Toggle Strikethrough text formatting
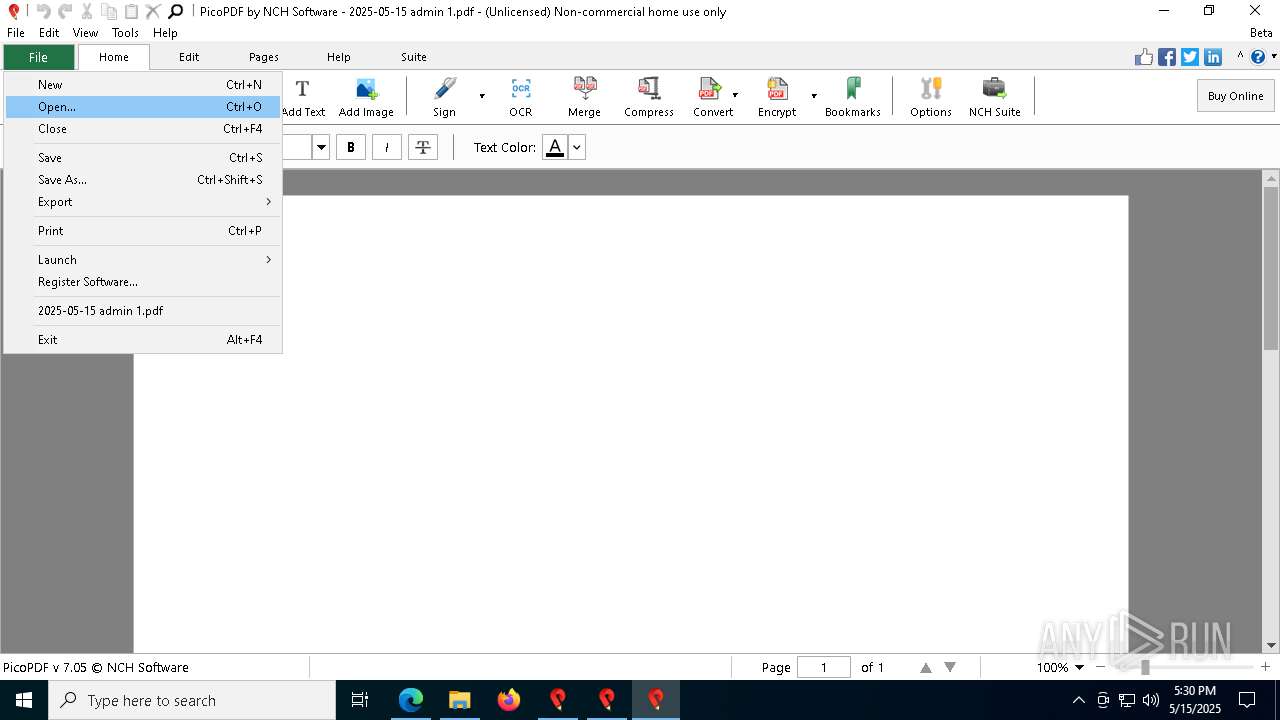The image size is (1280, 720). click(x=423, y=147)
